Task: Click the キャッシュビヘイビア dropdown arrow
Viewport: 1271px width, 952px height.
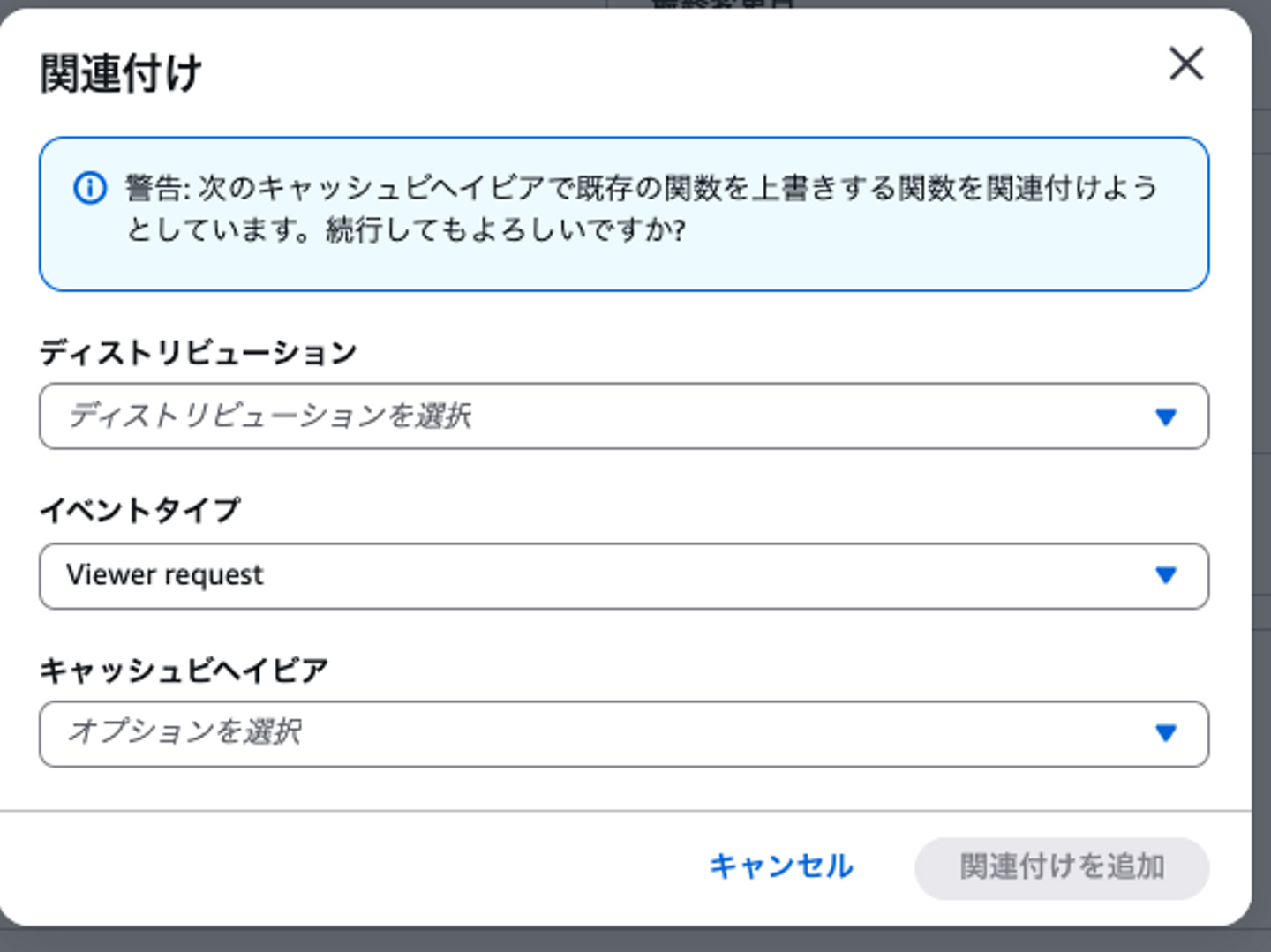Action: coord(1166,733)
